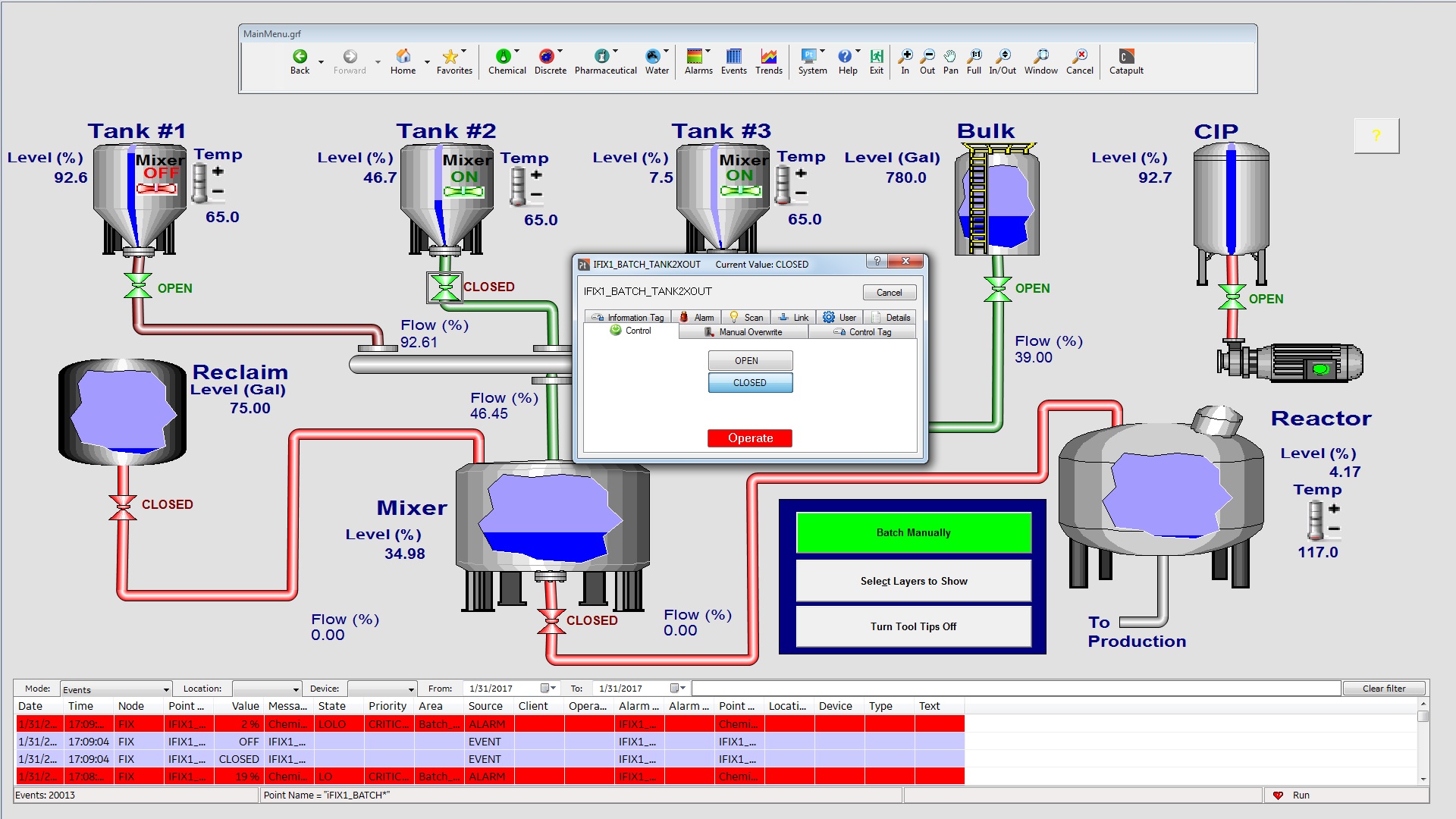The height and width of the screenshot is (819, 1456).
Task: Increase Reactor temperature with plus control
Action: (x=1334, y=509)
